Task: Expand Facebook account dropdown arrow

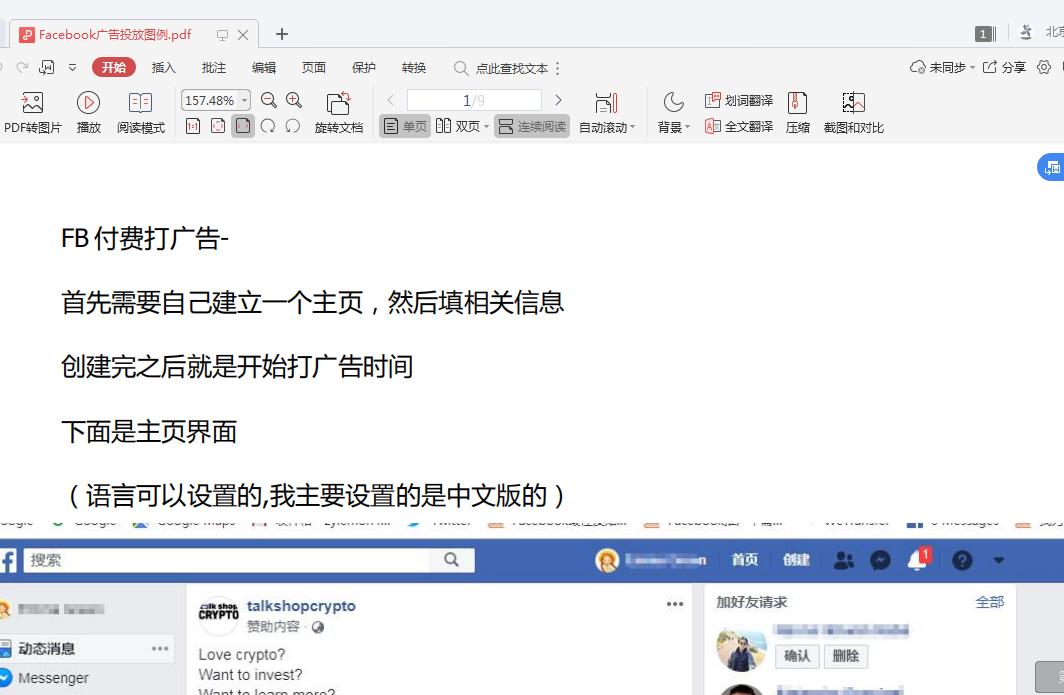Action: coord(998,561)
